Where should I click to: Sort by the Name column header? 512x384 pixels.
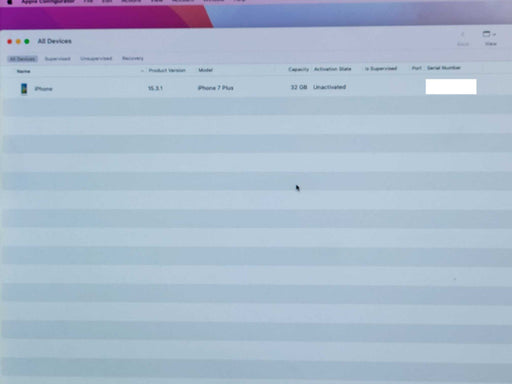[x=23, y=71]
